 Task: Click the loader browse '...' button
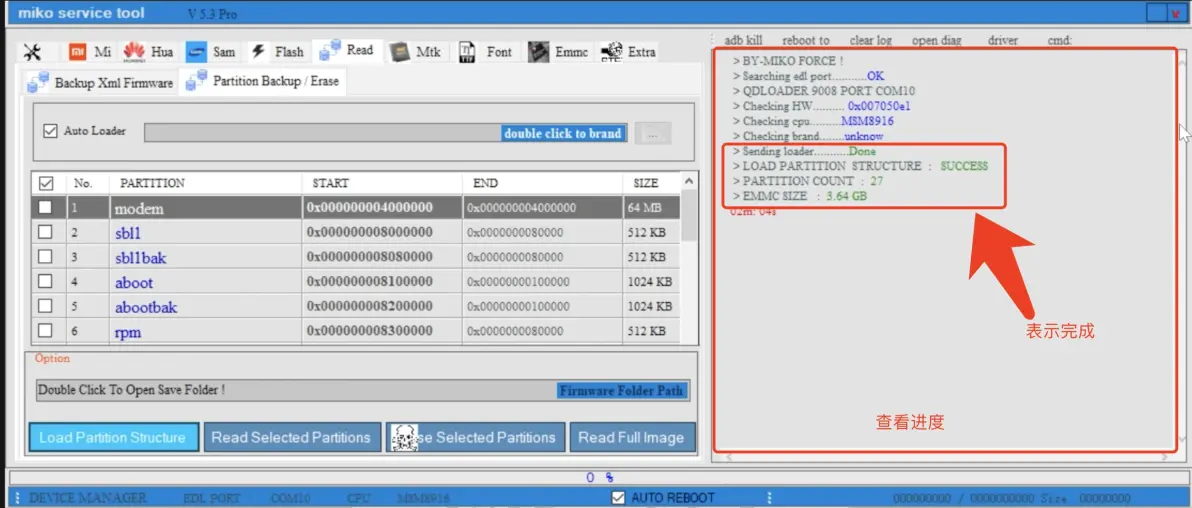pyautogui.click(x=652, y=133)
